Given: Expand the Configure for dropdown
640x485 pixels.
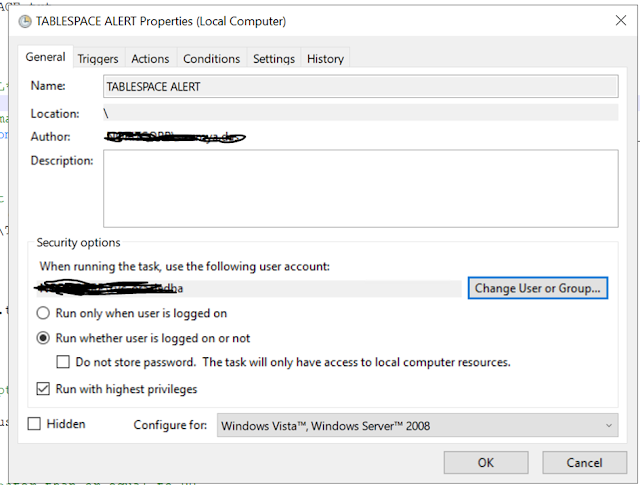Looking at the screenshot, I should (x=417, y=426).
